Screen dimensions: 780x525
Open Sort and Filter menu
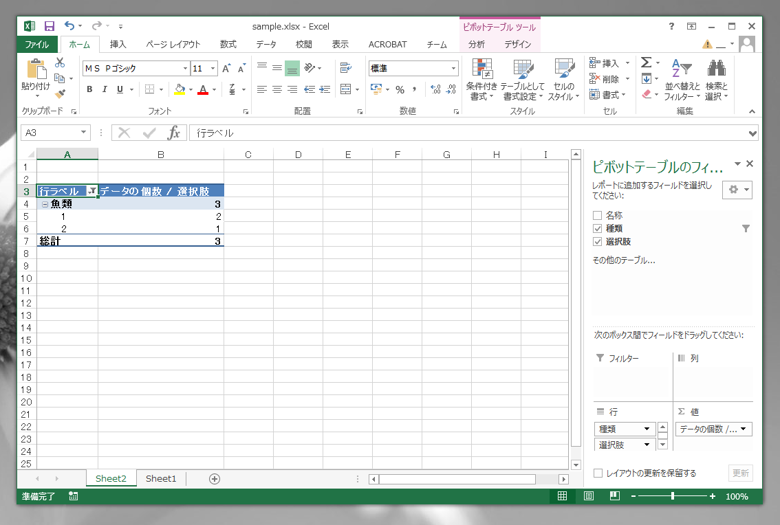(x=682, y=80)
